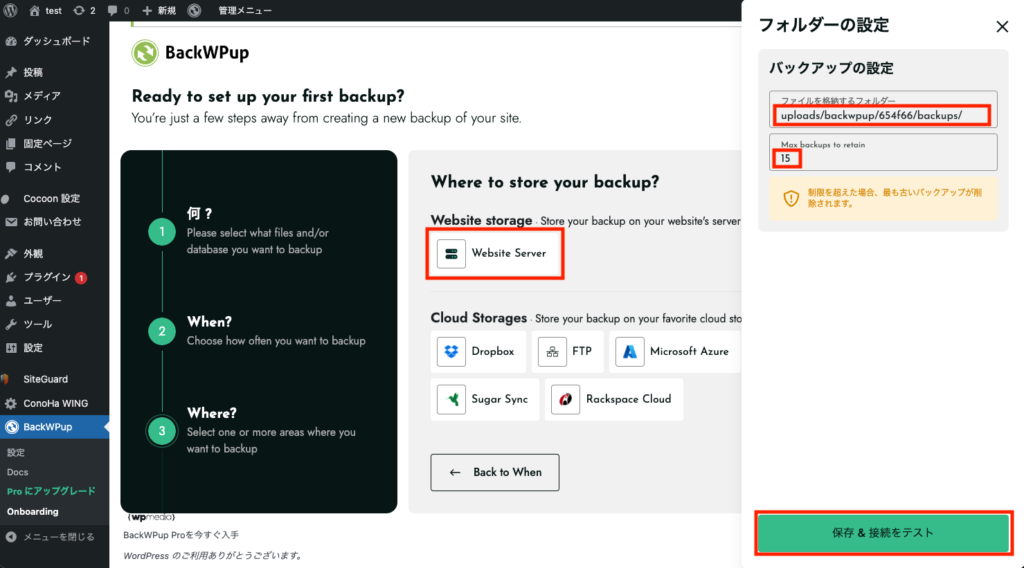Open Onboarding submenu item
1024x568 pixels.
click(33, 512)
